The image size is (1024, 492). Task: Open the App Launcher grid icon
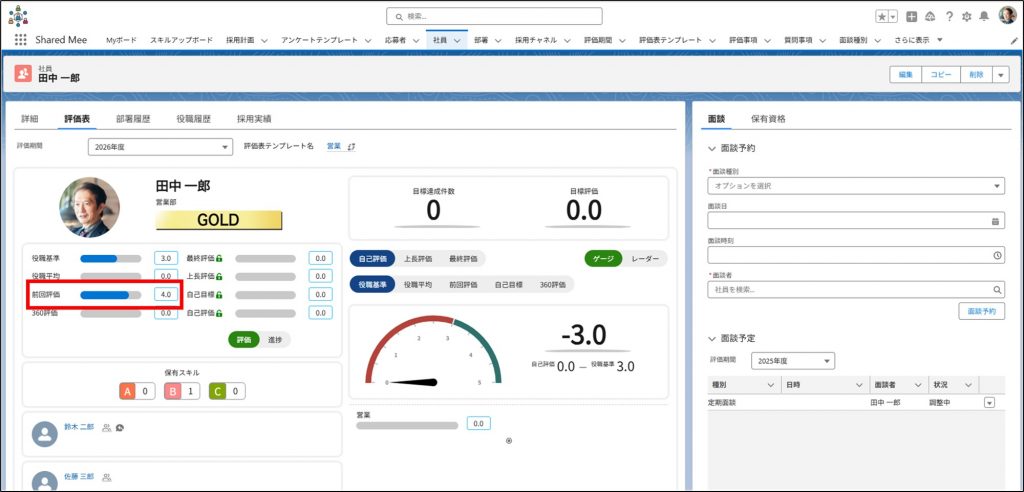tap(20, 40)
